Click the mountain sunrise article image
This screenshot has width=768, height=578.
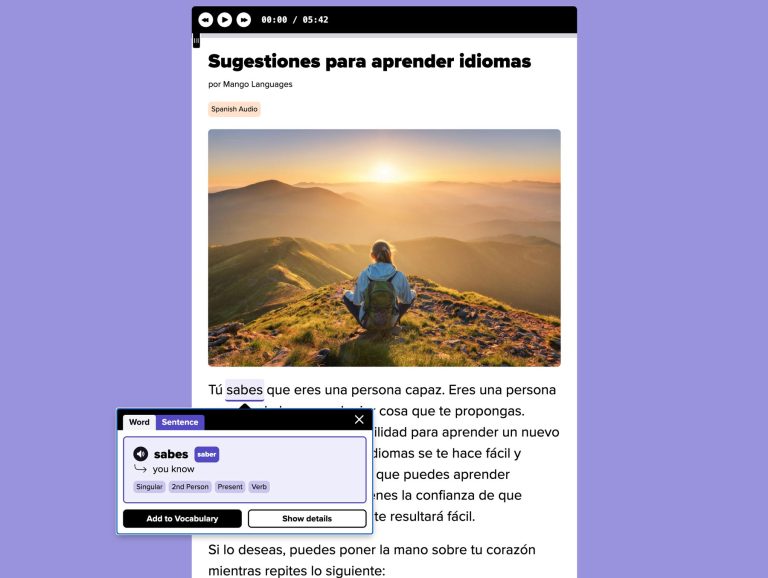tap(384, 248)
